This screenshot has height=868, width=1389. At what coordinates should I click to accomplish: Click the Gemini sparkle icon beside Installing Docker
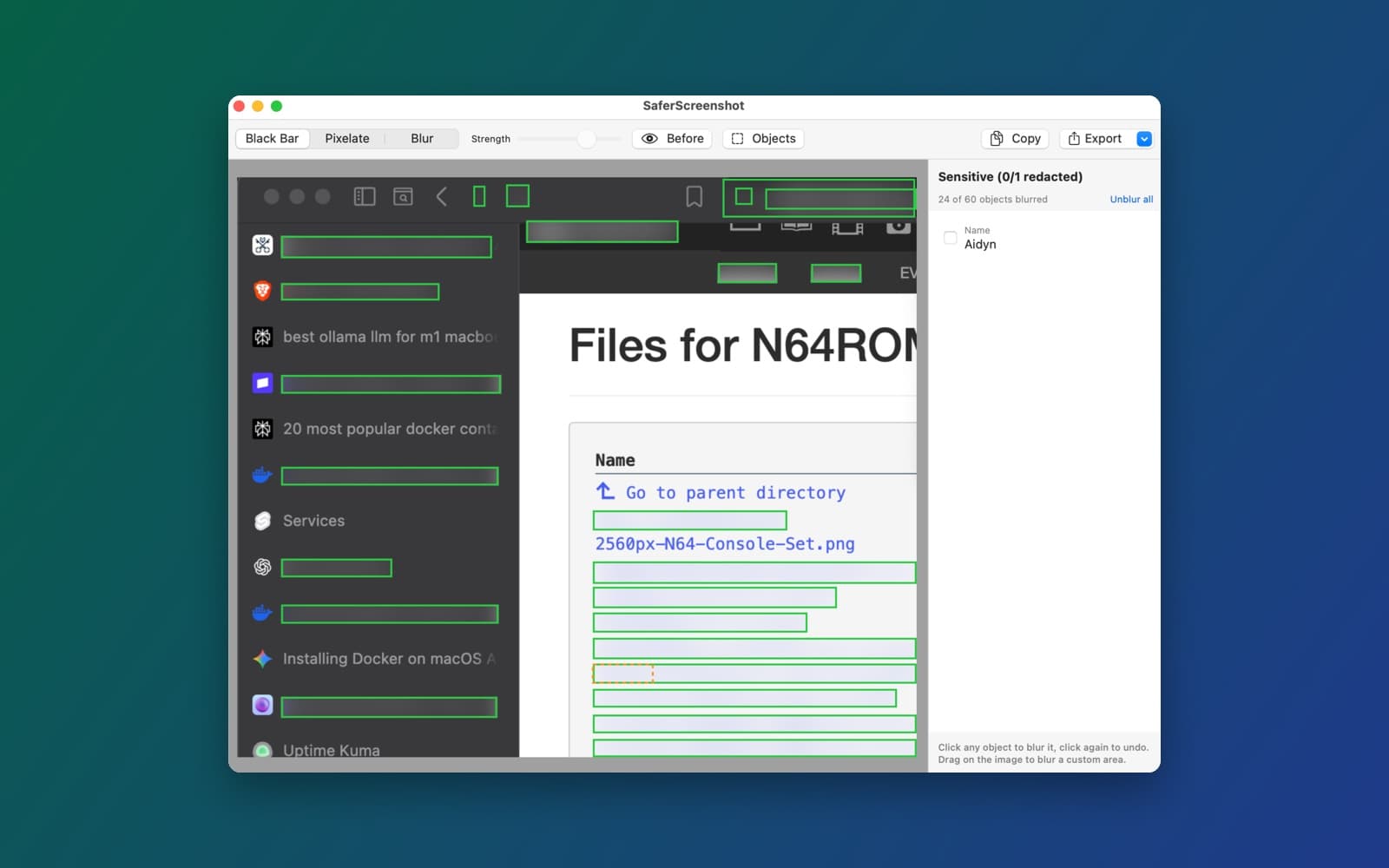[262, 659]
